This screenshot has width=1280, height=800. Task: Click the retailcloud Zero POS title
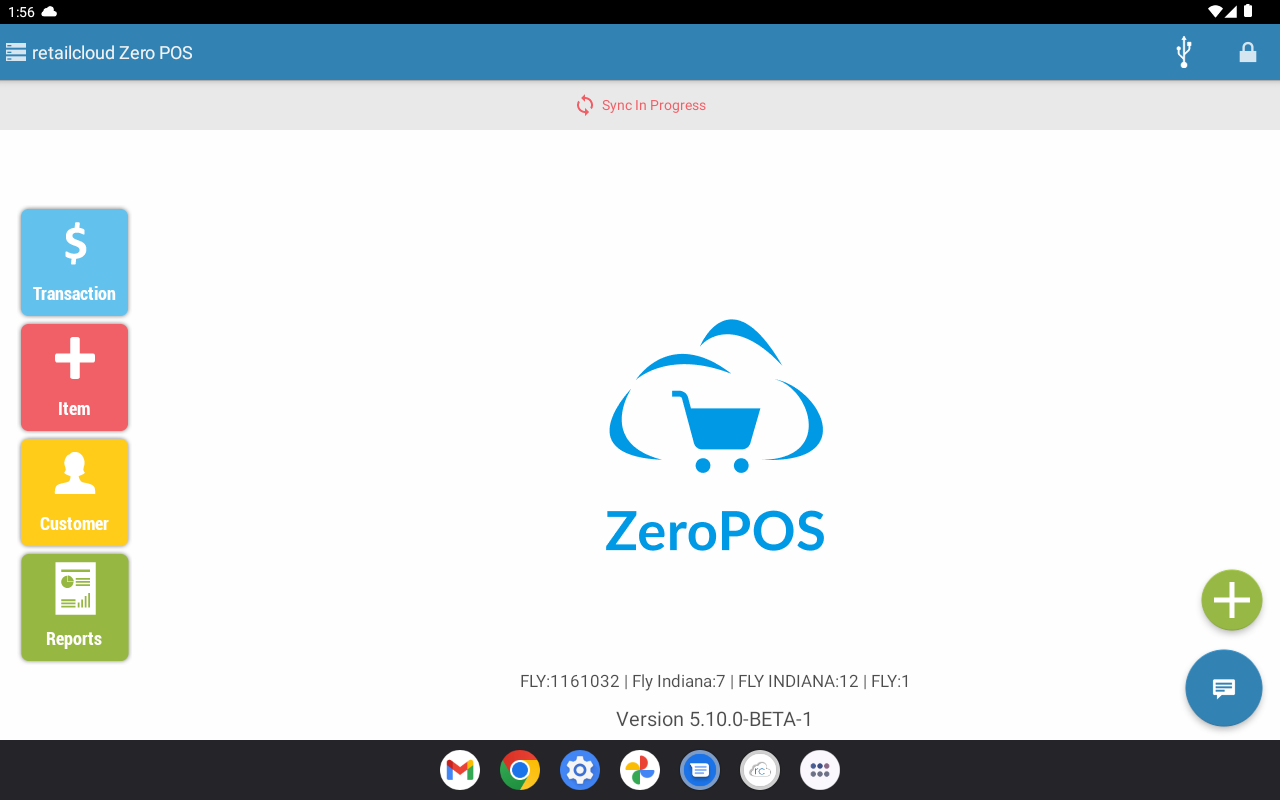click(x=112, y=53)
